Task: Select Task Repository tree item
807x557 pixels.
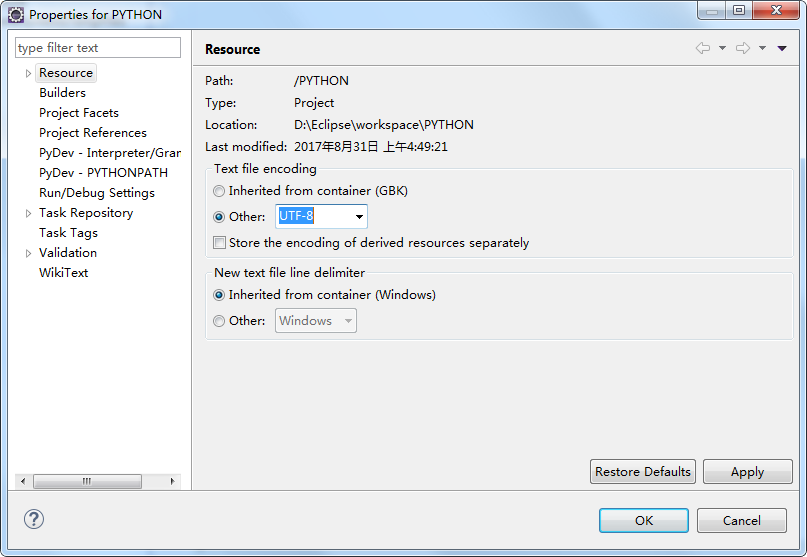Action: [86, 213]
